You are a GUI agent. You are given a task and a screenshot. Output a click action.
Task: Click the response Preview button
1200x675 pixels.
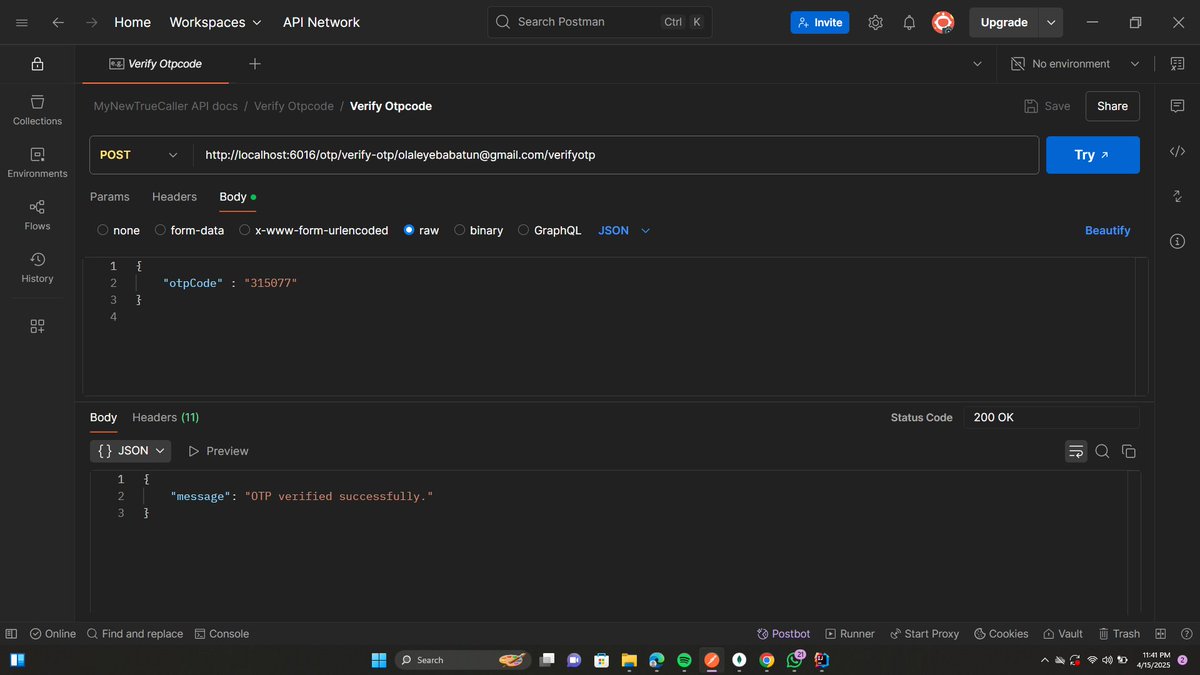[218, 451]
